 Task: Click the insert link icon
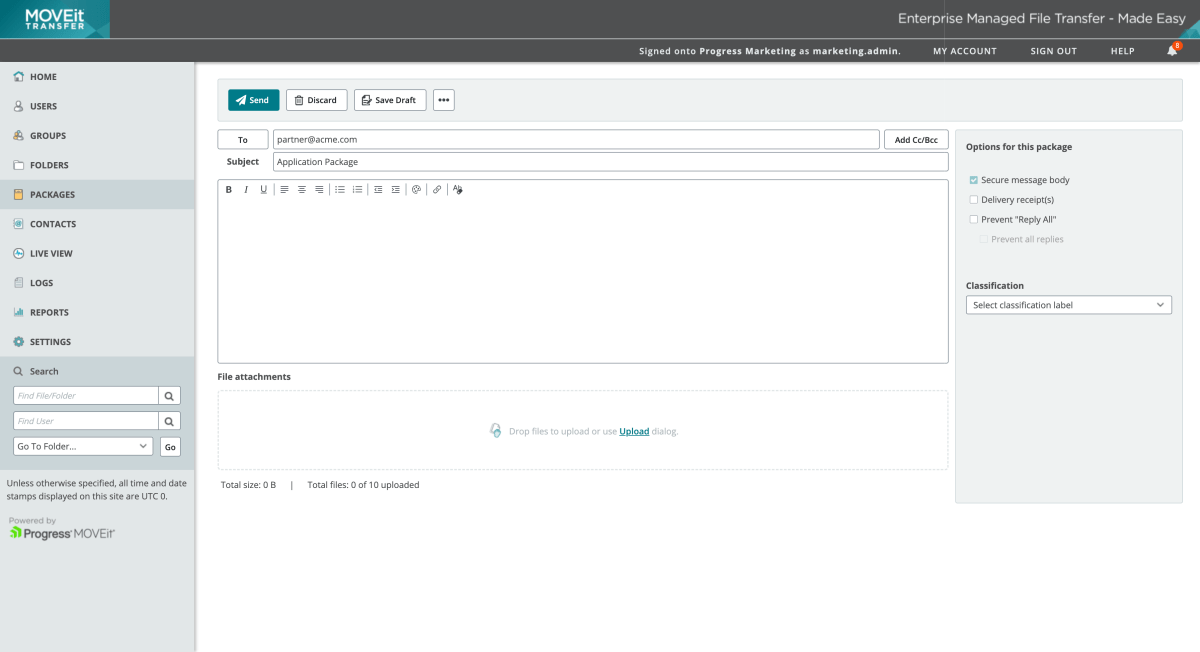[437, 189]
